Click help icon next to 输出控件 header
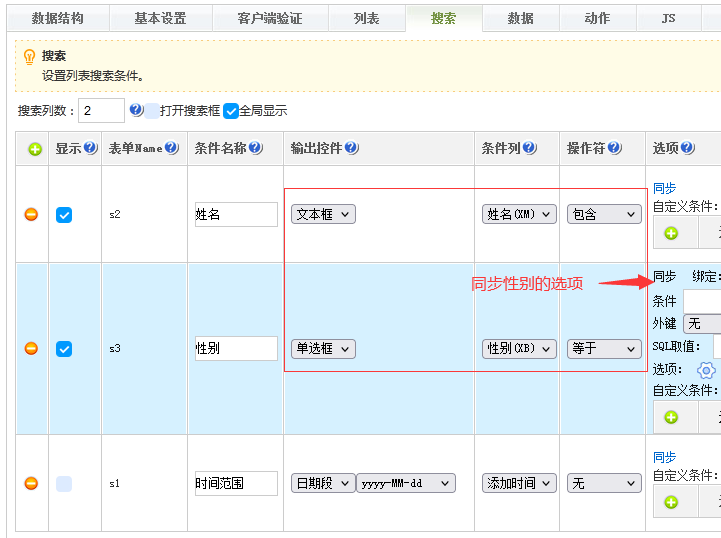721x538 pixels. click(351, 148)
